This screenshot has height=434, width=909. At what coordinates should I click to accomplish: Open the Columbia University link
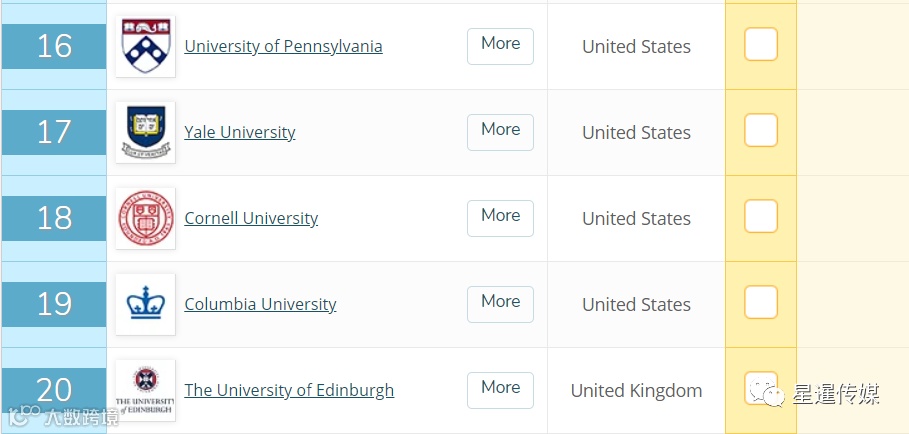click(x=260, y=304)
